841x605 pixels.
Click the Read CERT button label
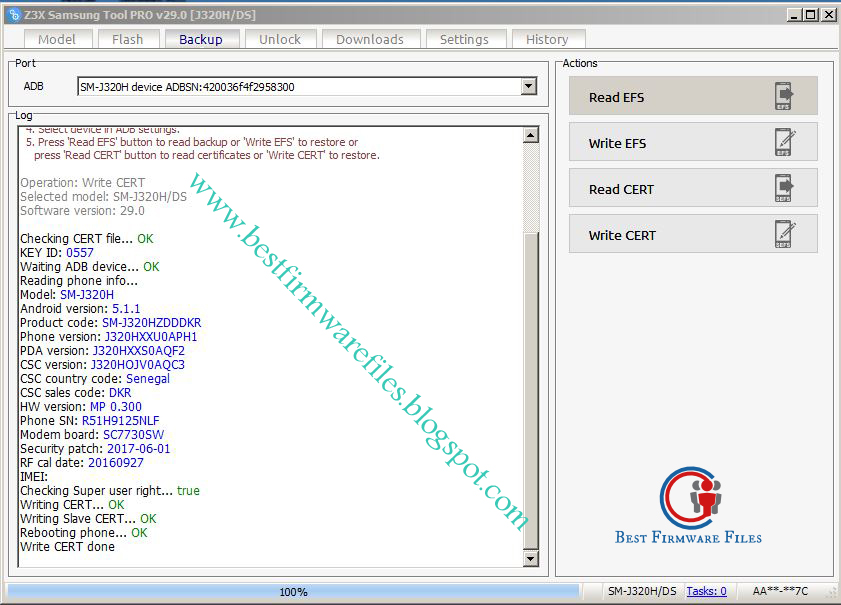point(621,190)
